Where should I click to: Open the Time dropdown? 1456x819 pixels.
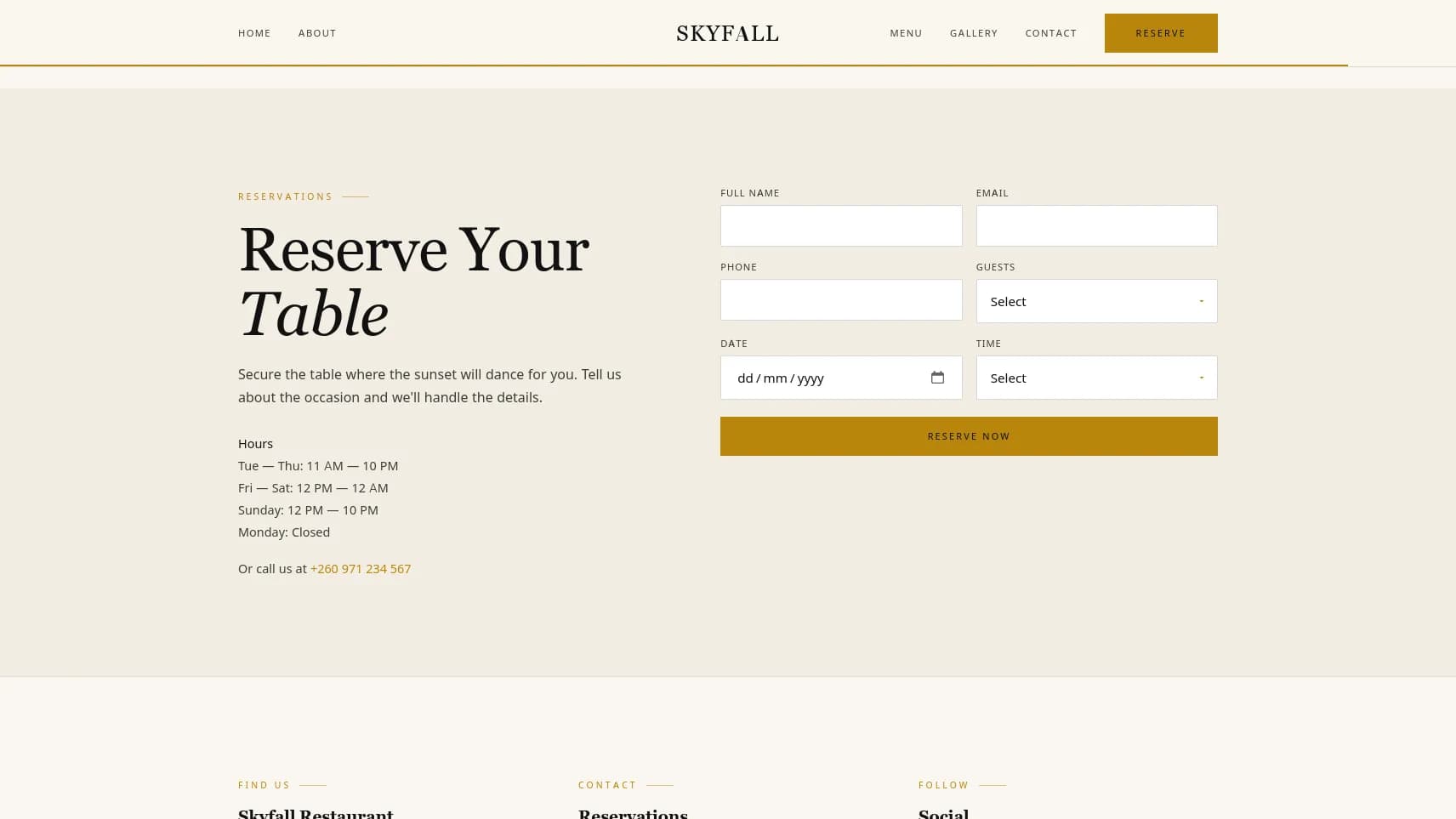[x=1096, y=378]
